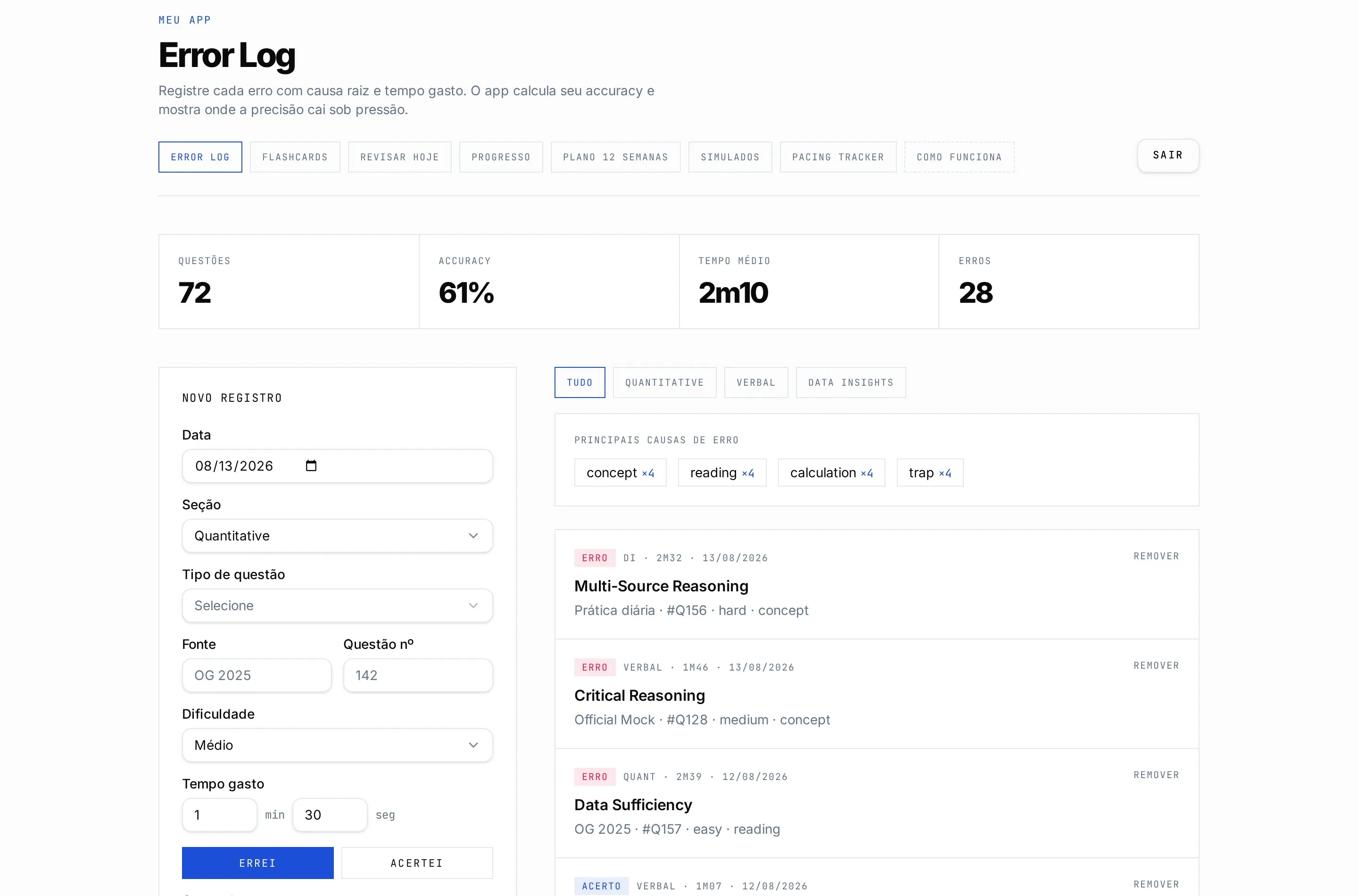Select the concept ×4 cause chip

(x=620, y=473)
